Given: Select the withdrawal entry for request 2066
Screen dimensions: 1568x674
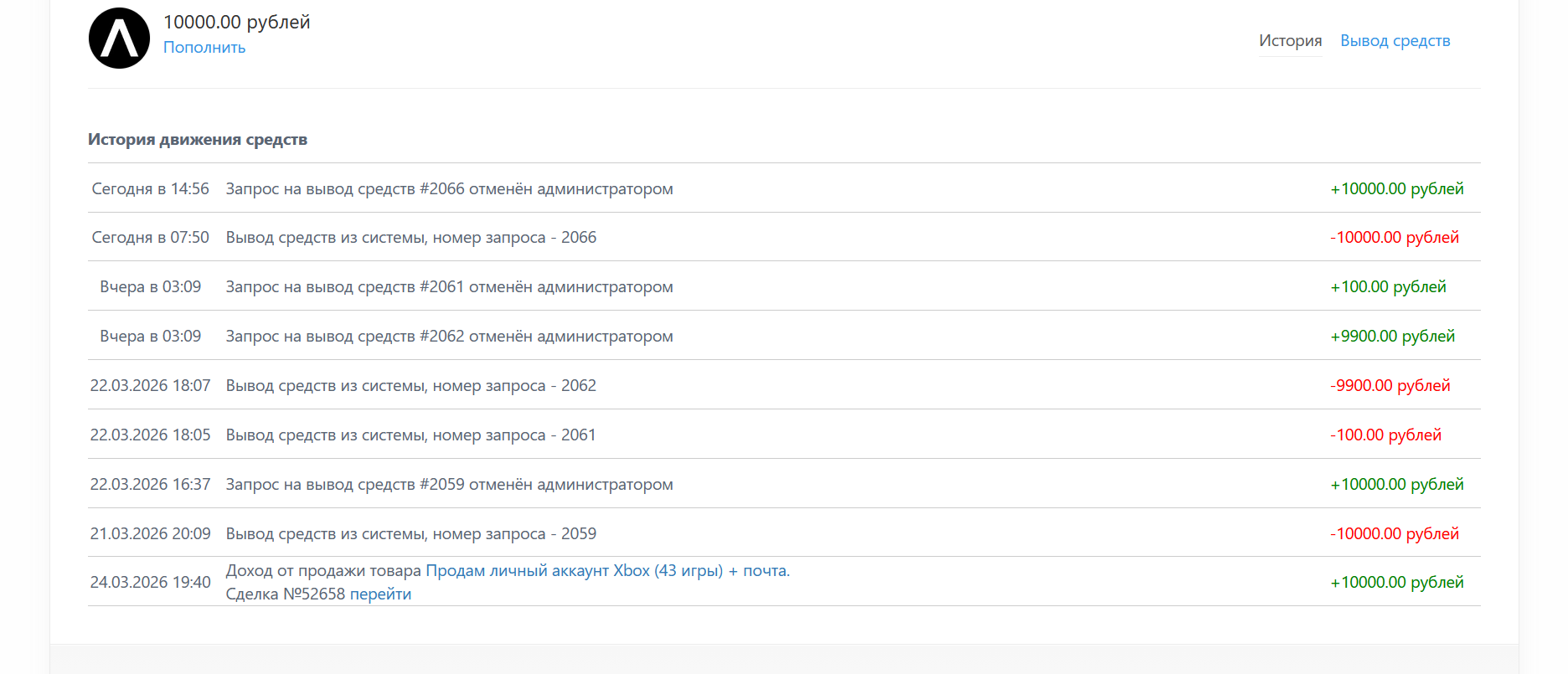Looking at the screenshot, I should pos(410,238).
